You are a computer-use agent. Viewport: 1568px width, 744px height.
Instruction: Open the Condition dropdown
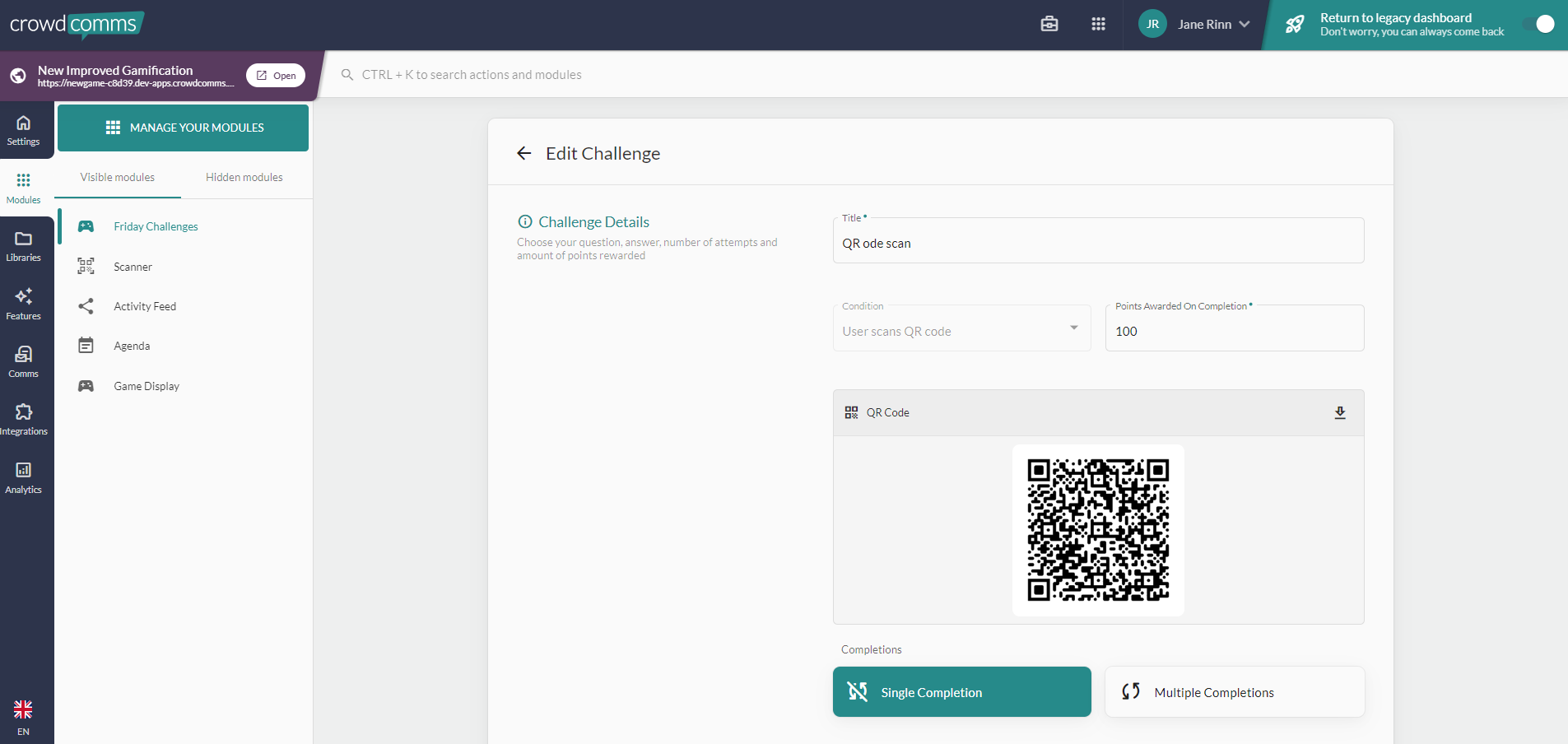pos(961,328)
